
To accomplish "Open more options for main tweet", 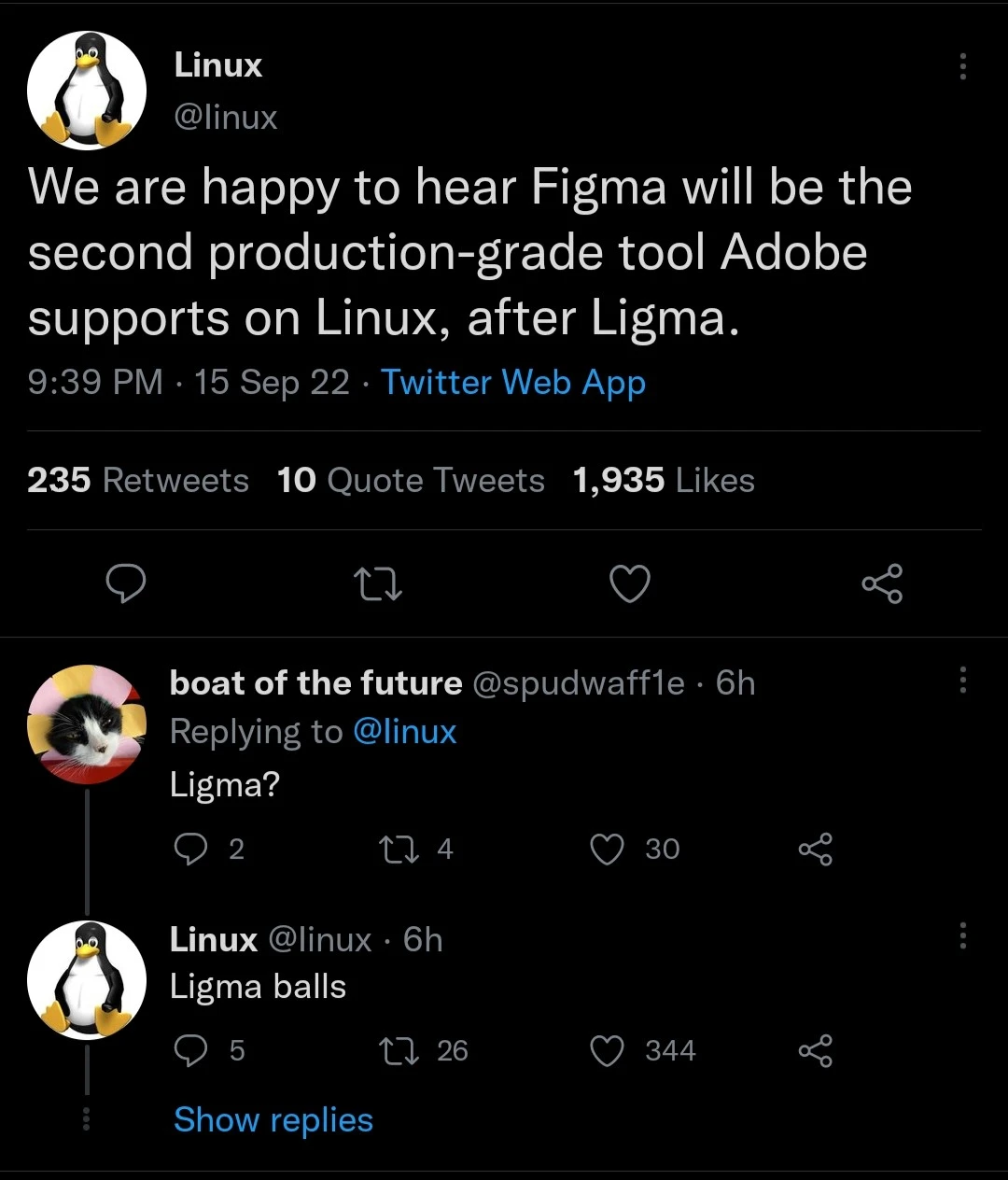I will tap(962, 66).
